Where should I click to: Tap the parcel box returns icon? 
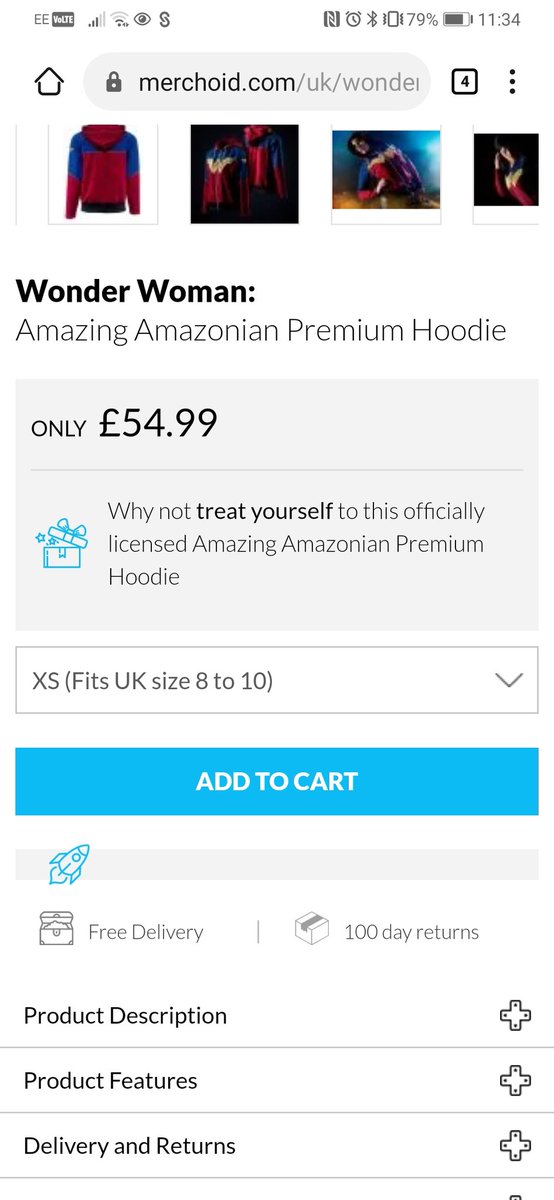coord(312,930)
